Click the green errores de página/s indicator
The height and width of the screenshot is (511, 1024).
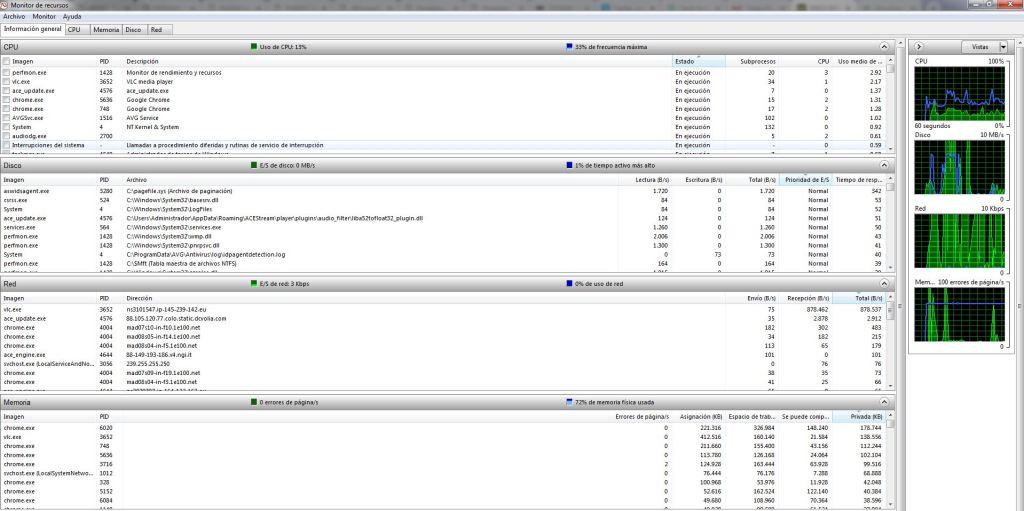click(254, 402)
